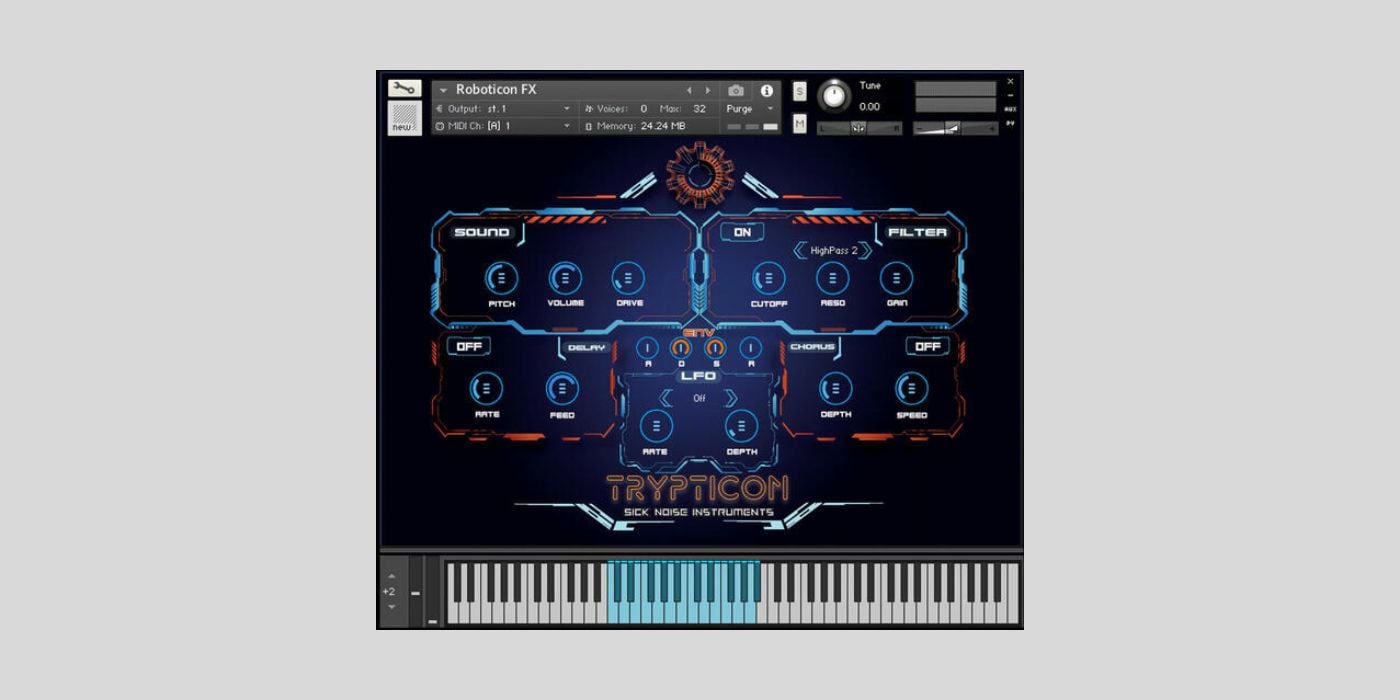
Task: Toggle the Chorus OFF switch
Action: 928,346
